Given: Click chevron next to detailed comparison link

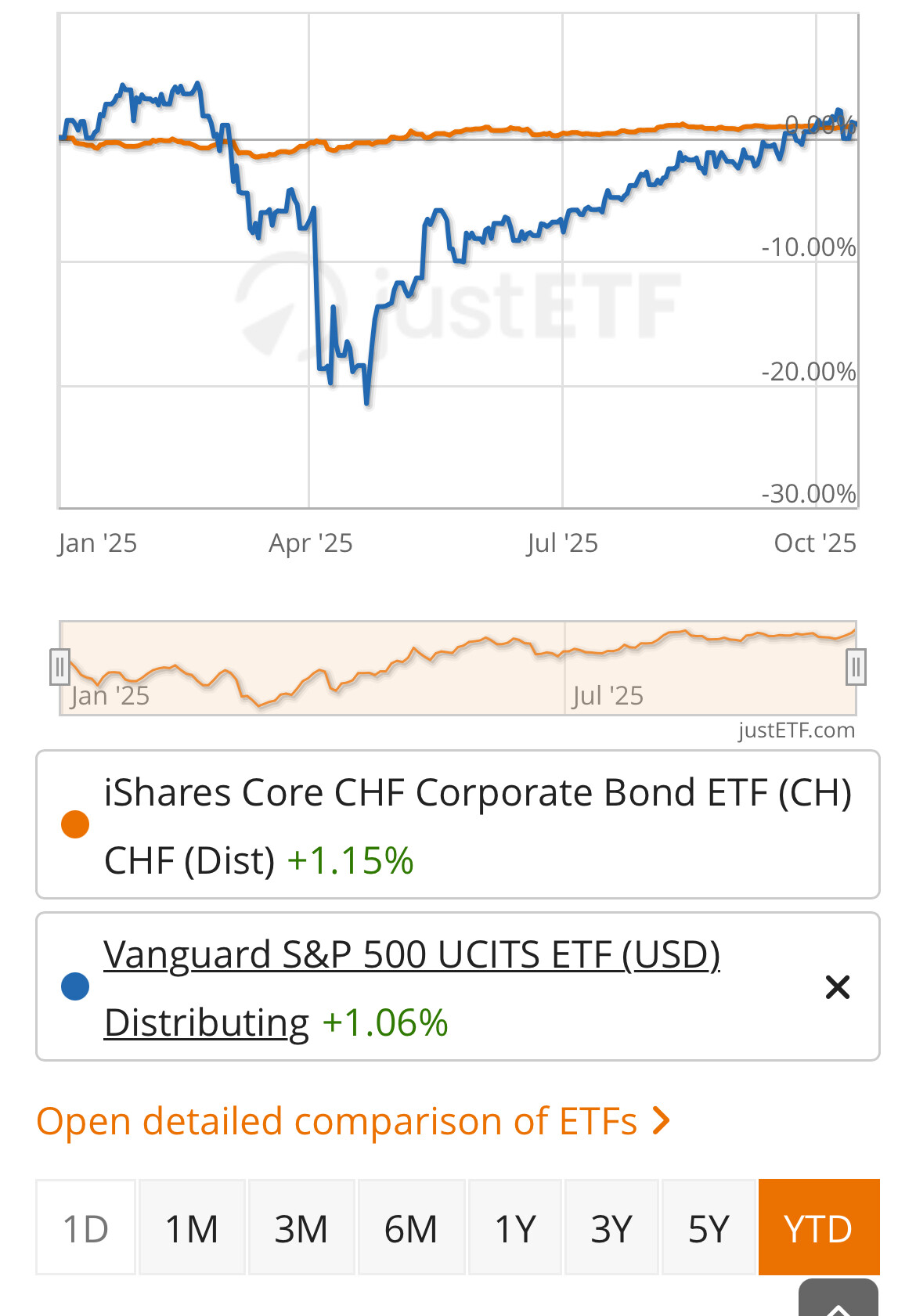Looking at the screenshot, I should 662,1121.
